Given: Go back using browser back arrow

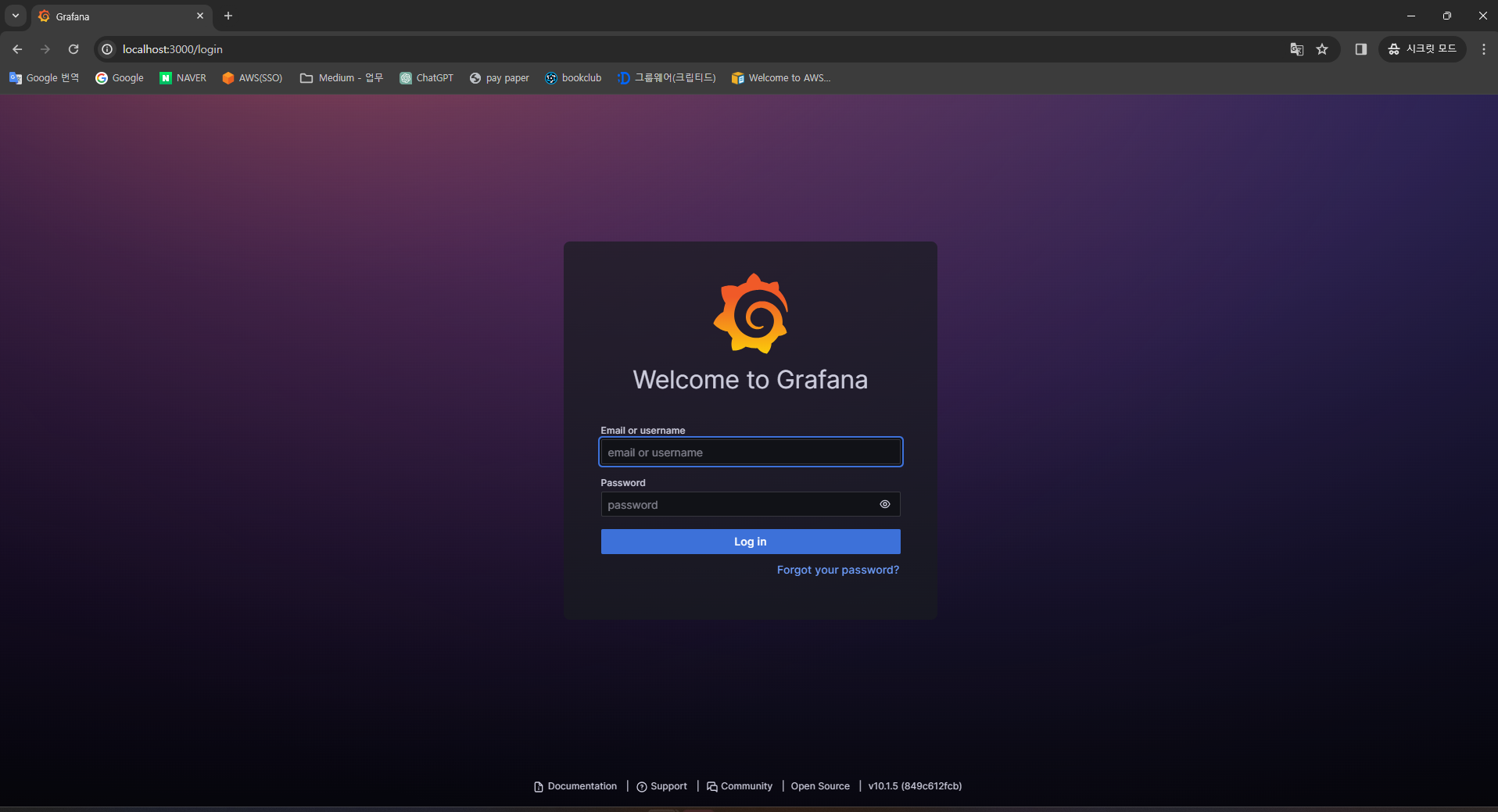Looking at the screenshot, I should click(x=17, y=49).
